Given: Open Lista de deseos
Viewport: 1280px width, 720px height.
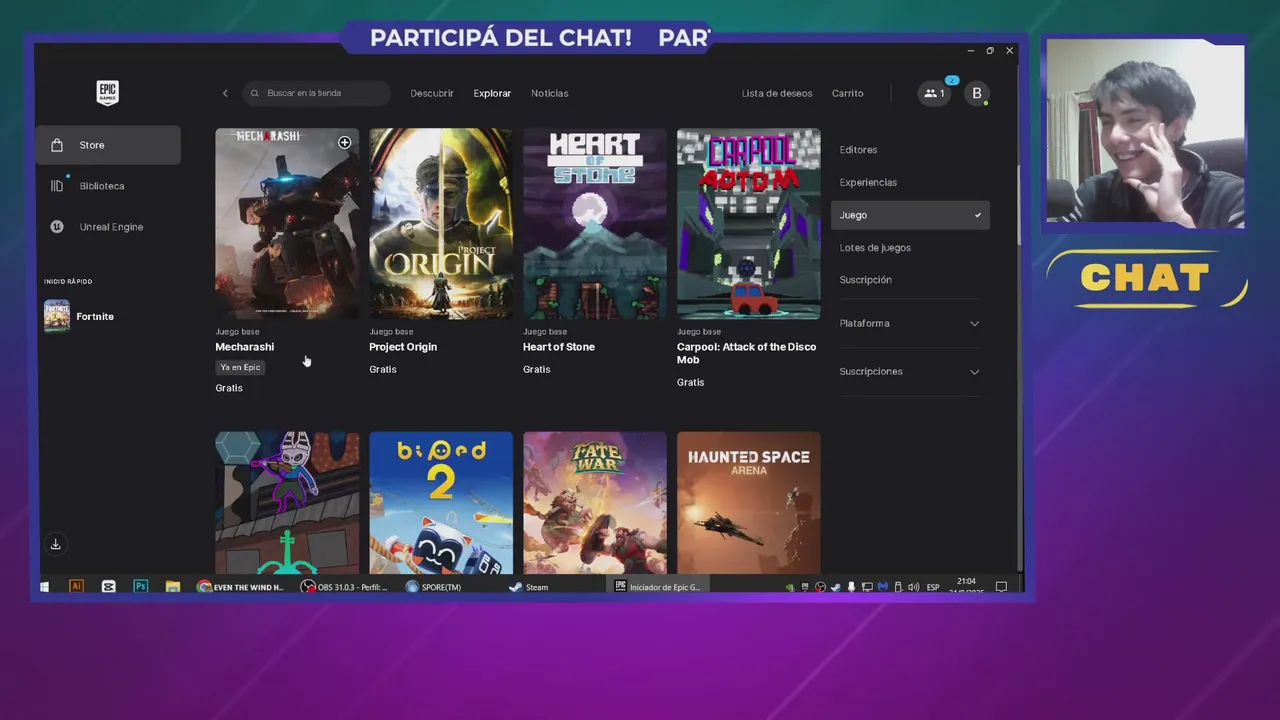Looking at the screenshot, I should [777, 93].
